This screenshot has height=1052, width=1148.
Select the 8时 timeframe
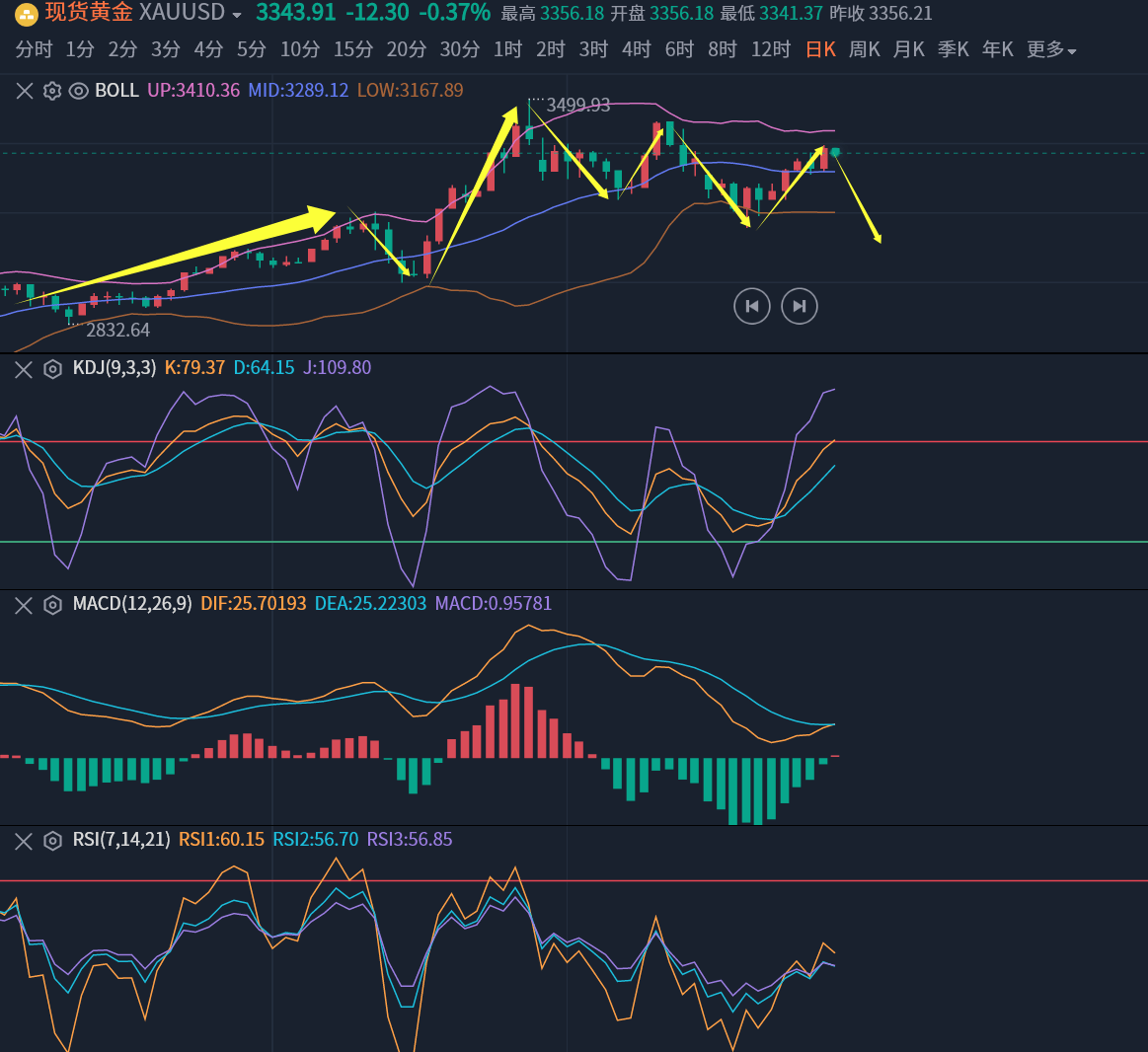pyautogui.click(x=723, y=49)
